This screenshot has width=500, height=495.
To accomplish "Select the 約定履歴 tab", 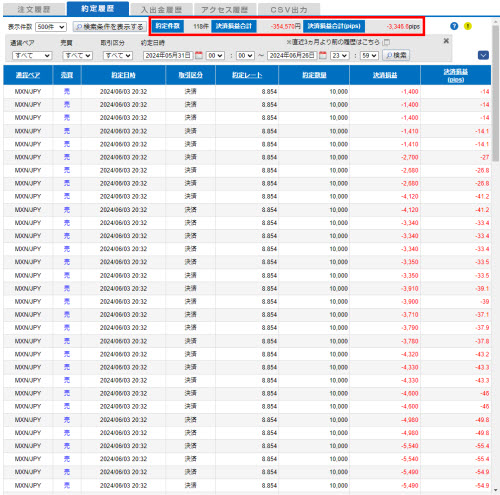I will [98, 9].
